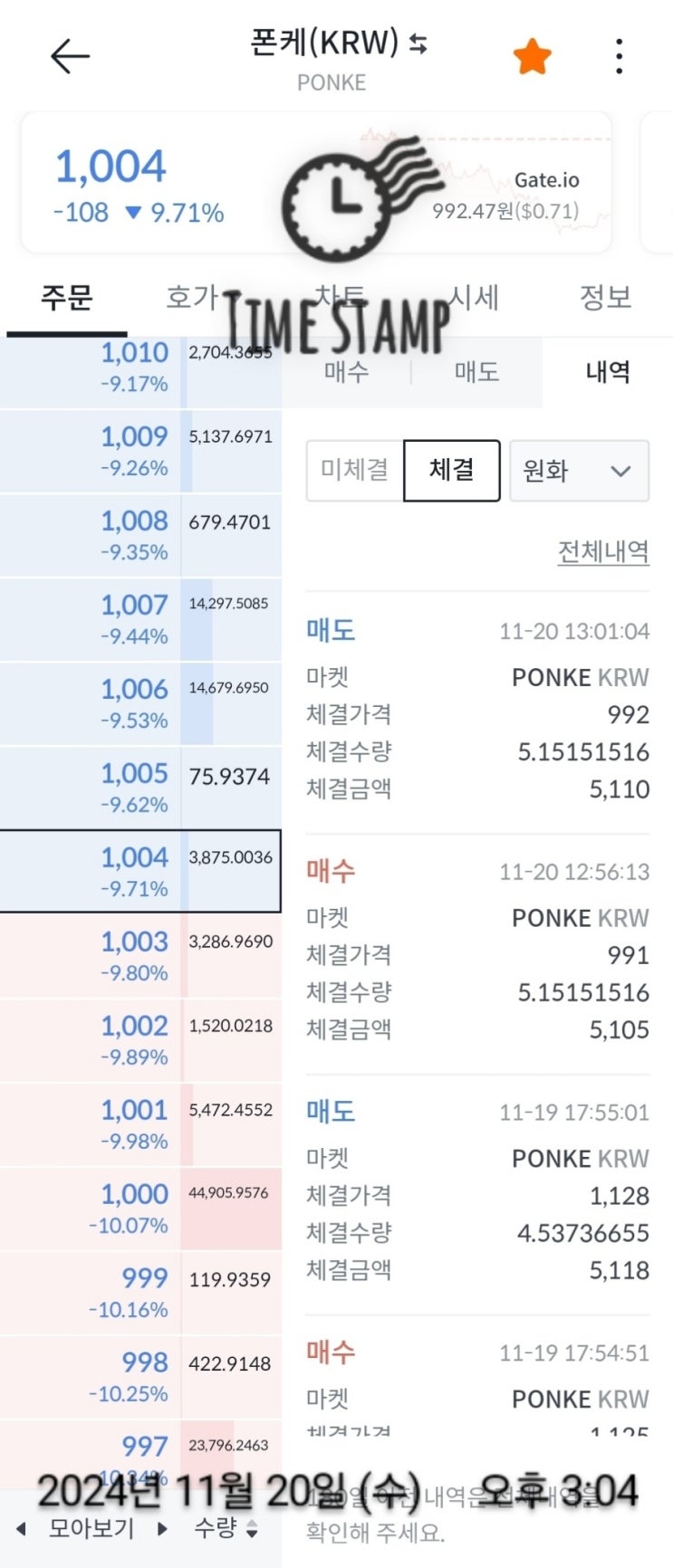Switch to the 정보 tab
673x1568 pixels.
(605, 298)
